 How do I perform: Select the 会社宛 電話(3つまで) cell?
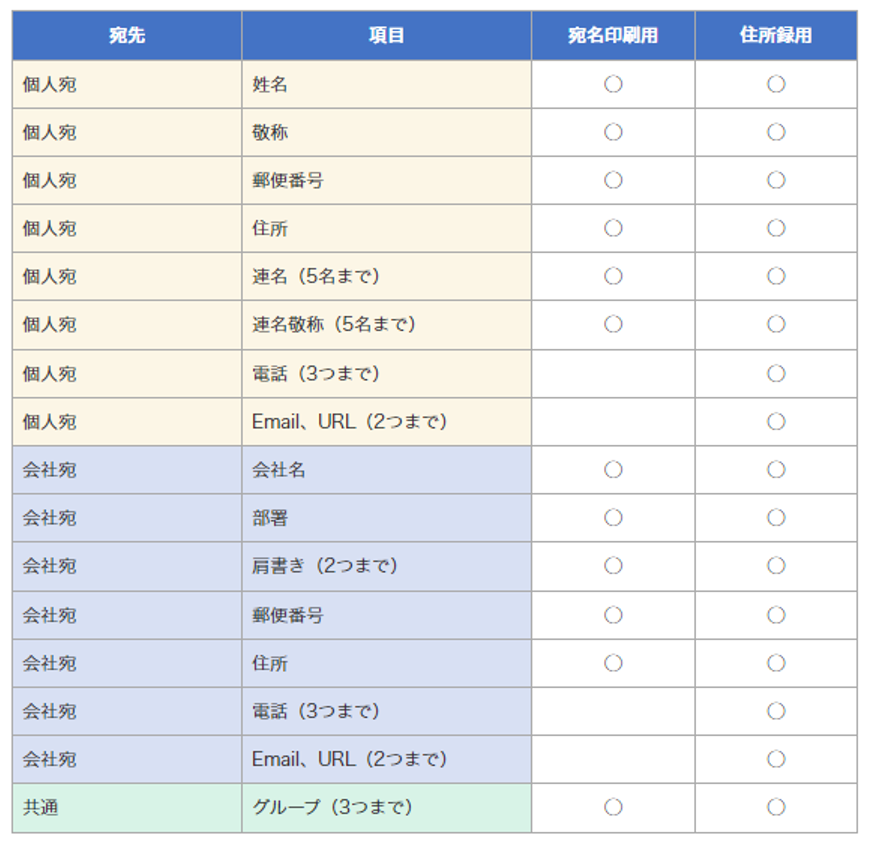coord(386,711)
